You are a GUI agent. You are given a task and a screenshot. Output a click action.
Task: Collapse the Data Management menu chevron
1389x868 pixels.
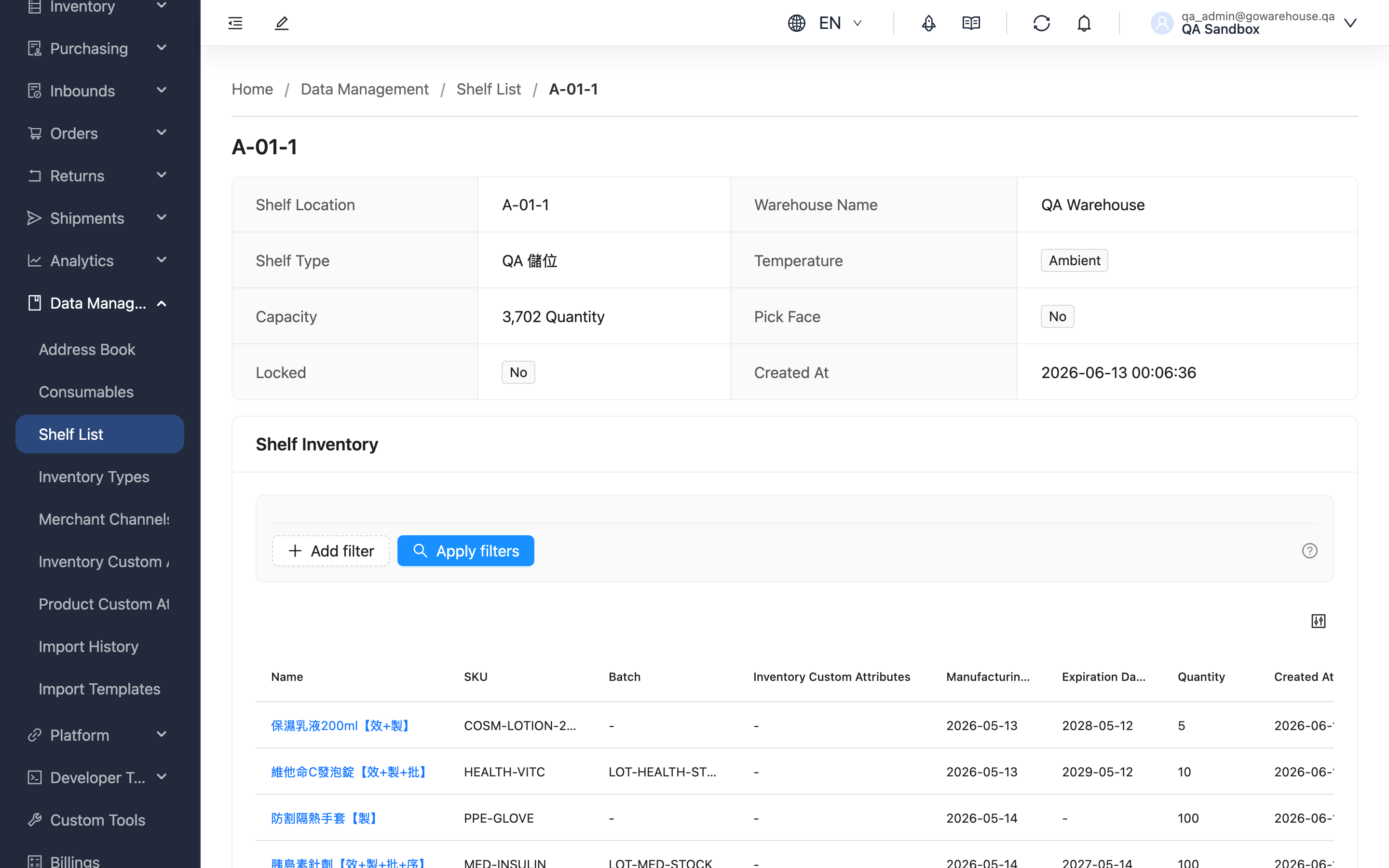tap(162, 303)
